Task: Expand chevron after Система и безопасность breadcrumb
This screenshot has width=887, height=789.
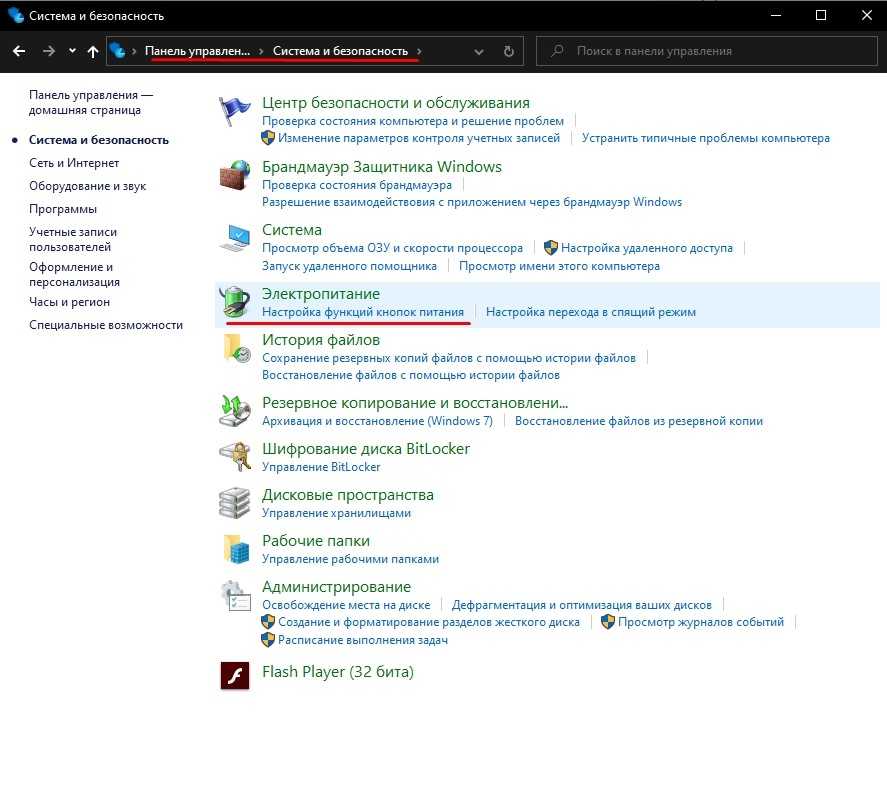Action: (420, 51)
